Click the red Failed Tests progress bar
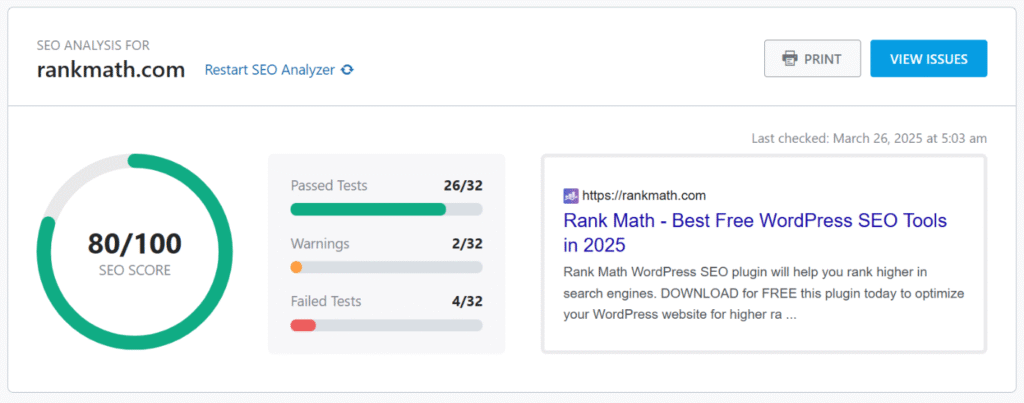This screenshot has width=1024, height=403. click(x=303, y=325)
